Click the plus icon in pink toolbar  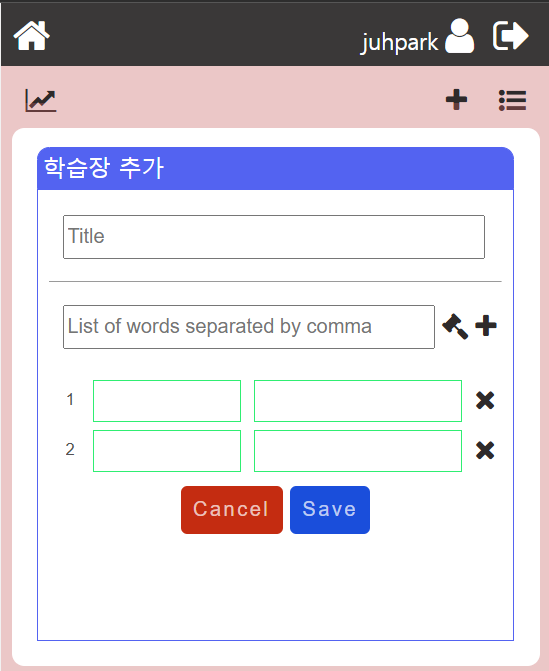coord(457,100)
